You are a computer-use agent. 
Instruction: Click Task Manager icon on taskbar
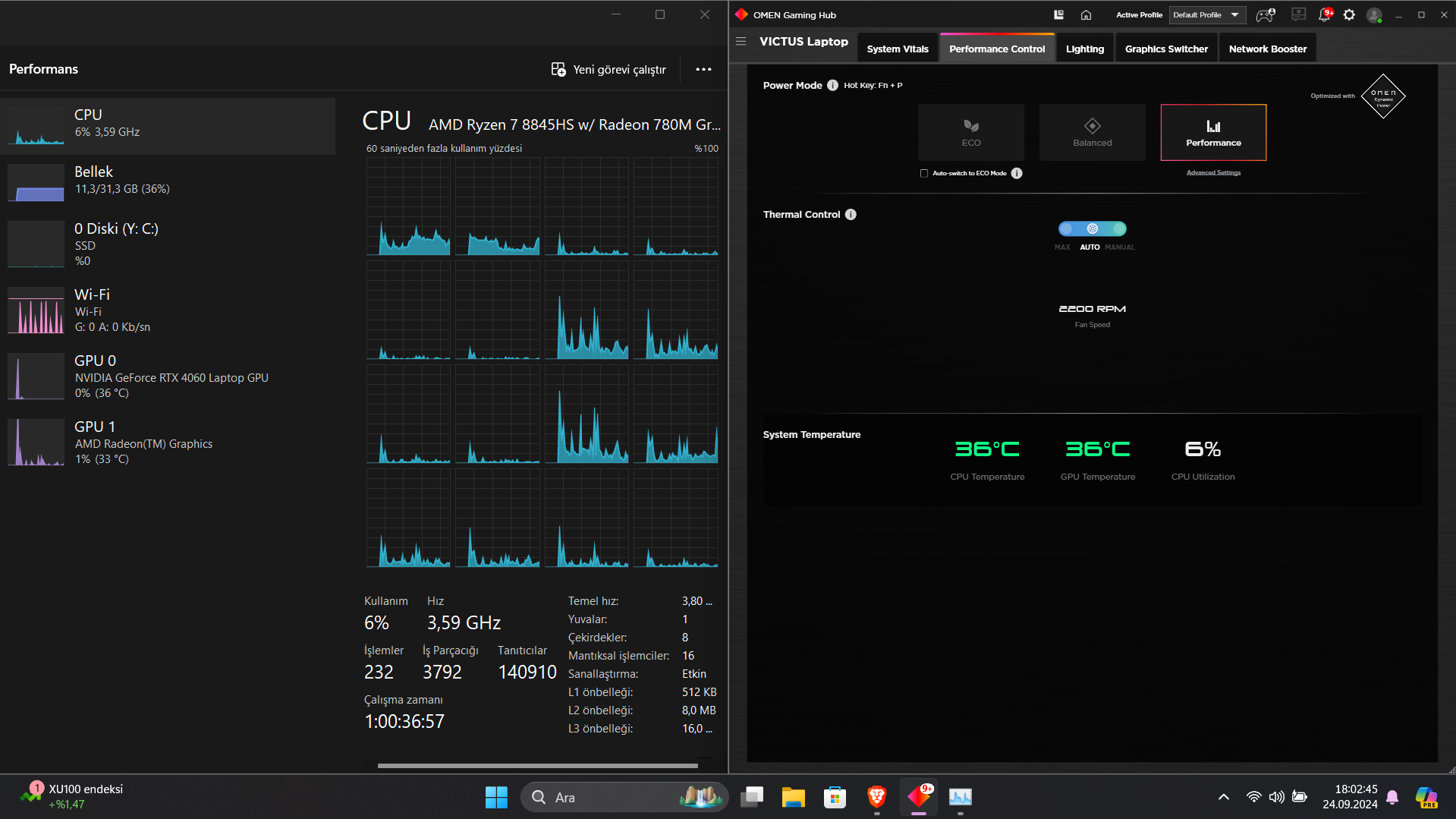[961, 797]
